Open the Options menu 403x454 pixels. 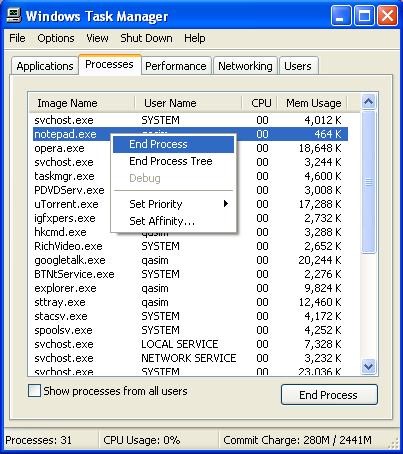pyautogui.click(x=56, y=38)
